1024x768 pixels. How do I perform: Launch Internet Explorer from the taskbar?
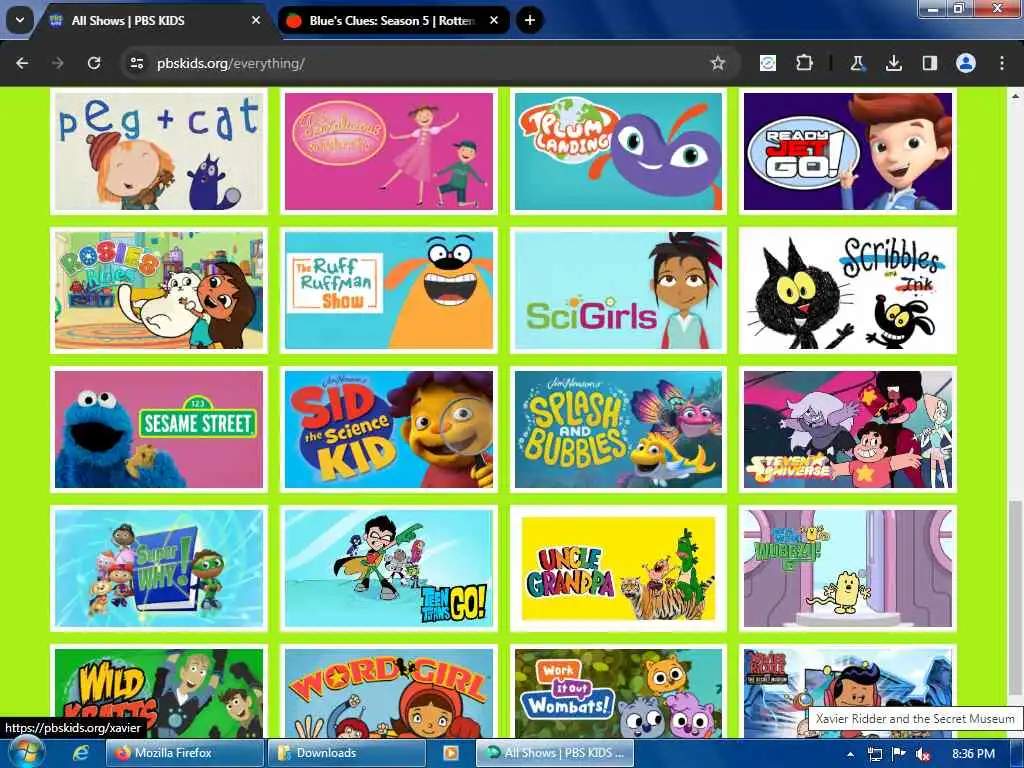coord(80,753)
